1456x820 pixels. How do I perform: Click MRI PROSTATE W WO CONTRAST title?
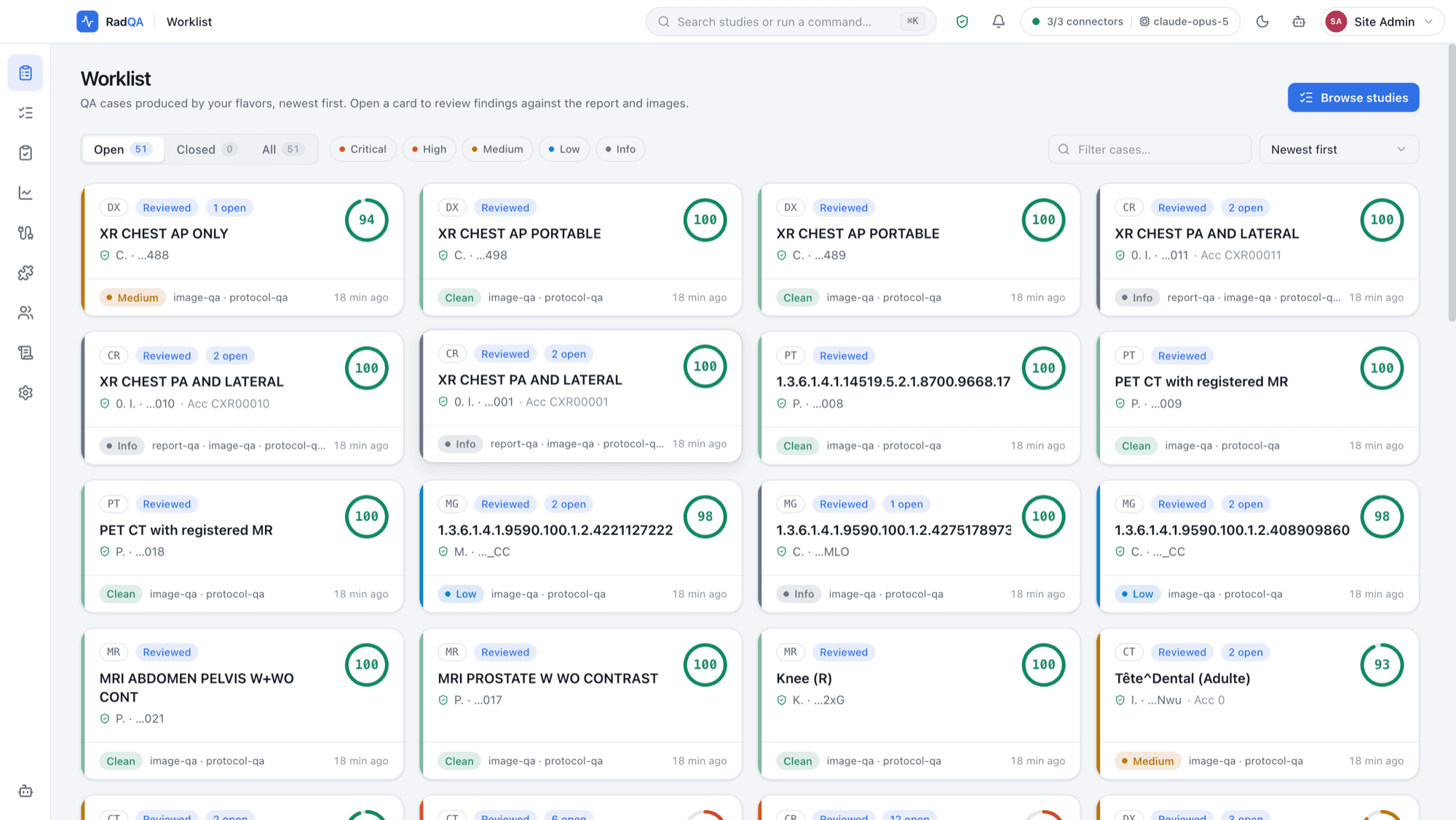[547, 678]
